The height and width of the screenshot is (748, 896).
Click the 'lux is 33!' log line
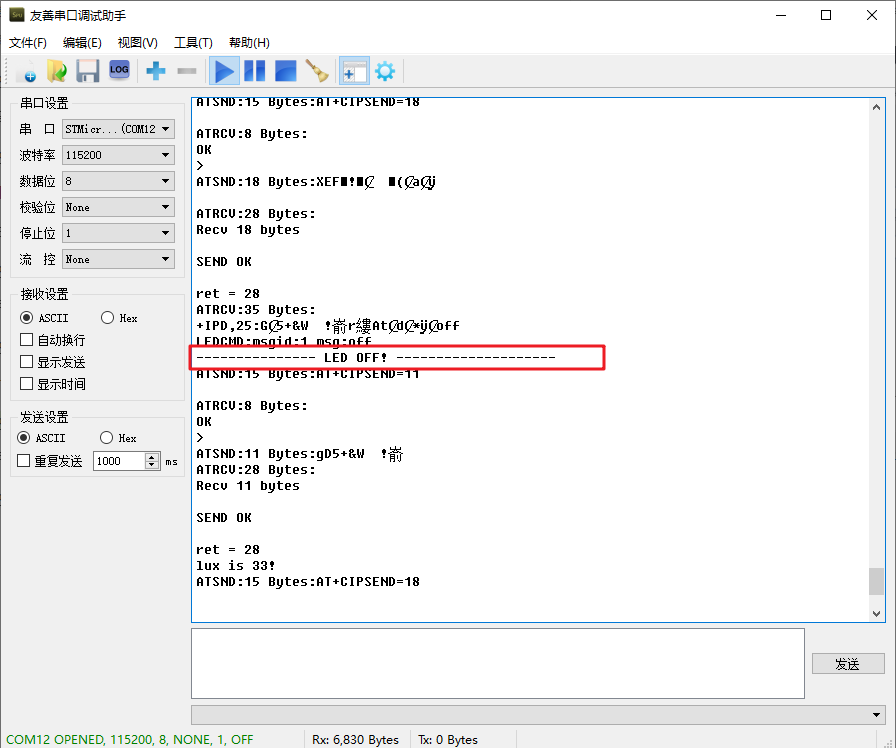(235, 566)
